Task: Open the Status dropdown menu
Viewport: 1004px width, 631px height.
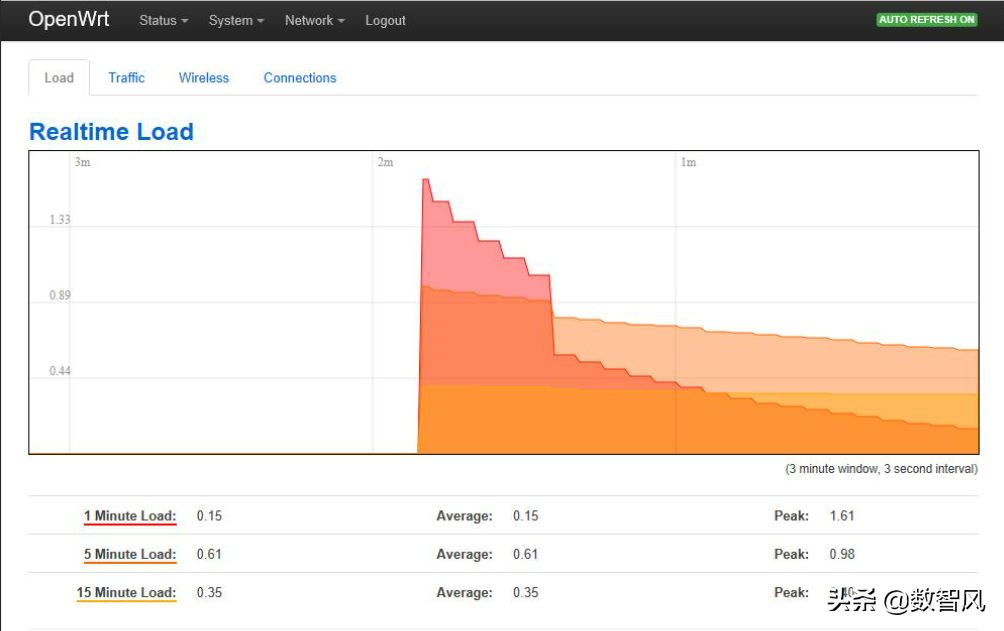Action: [163, 20]
